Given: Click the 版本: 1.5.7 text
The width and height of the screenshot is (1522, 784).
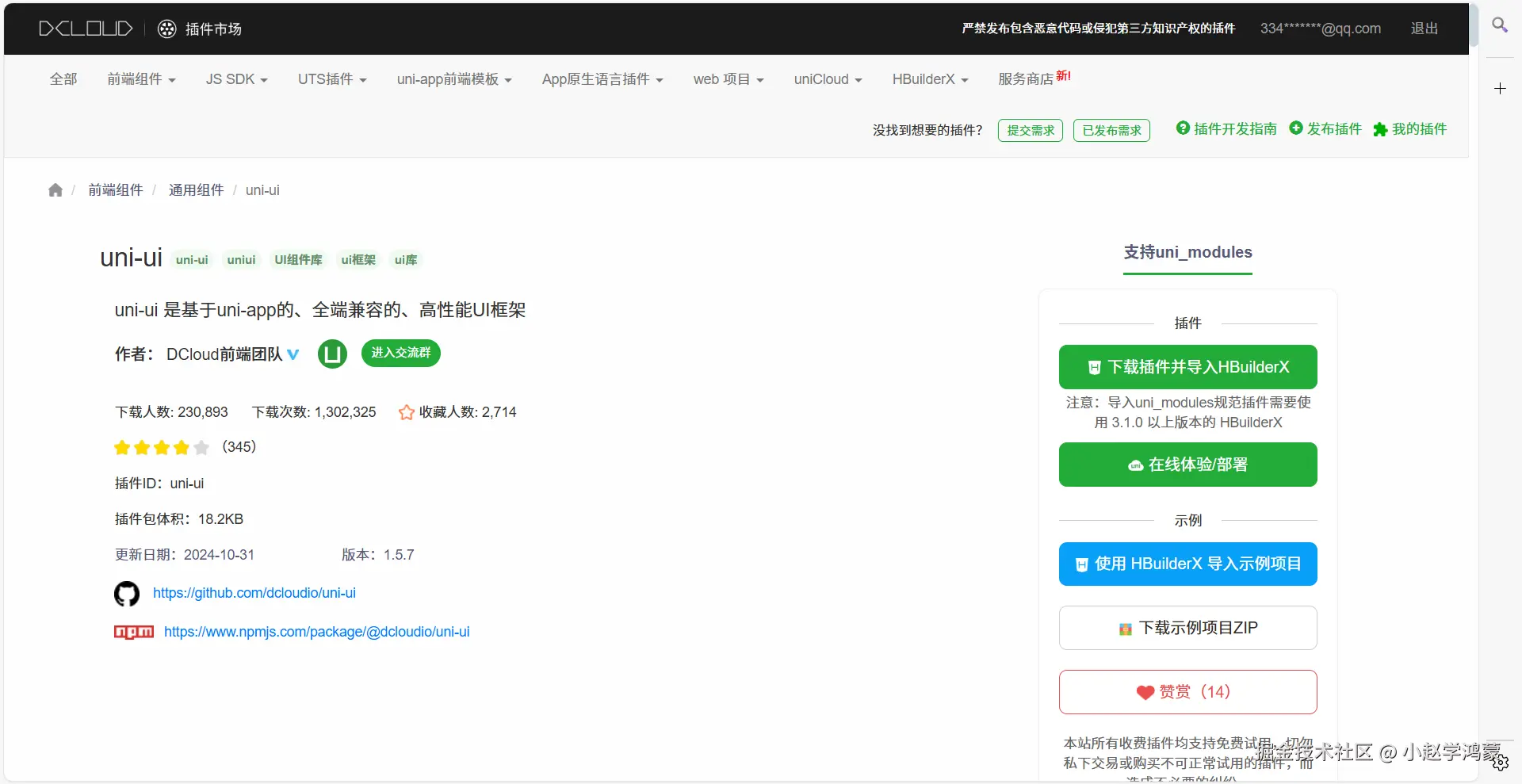Looking at the screenshot, I should [x=378, y=555].
